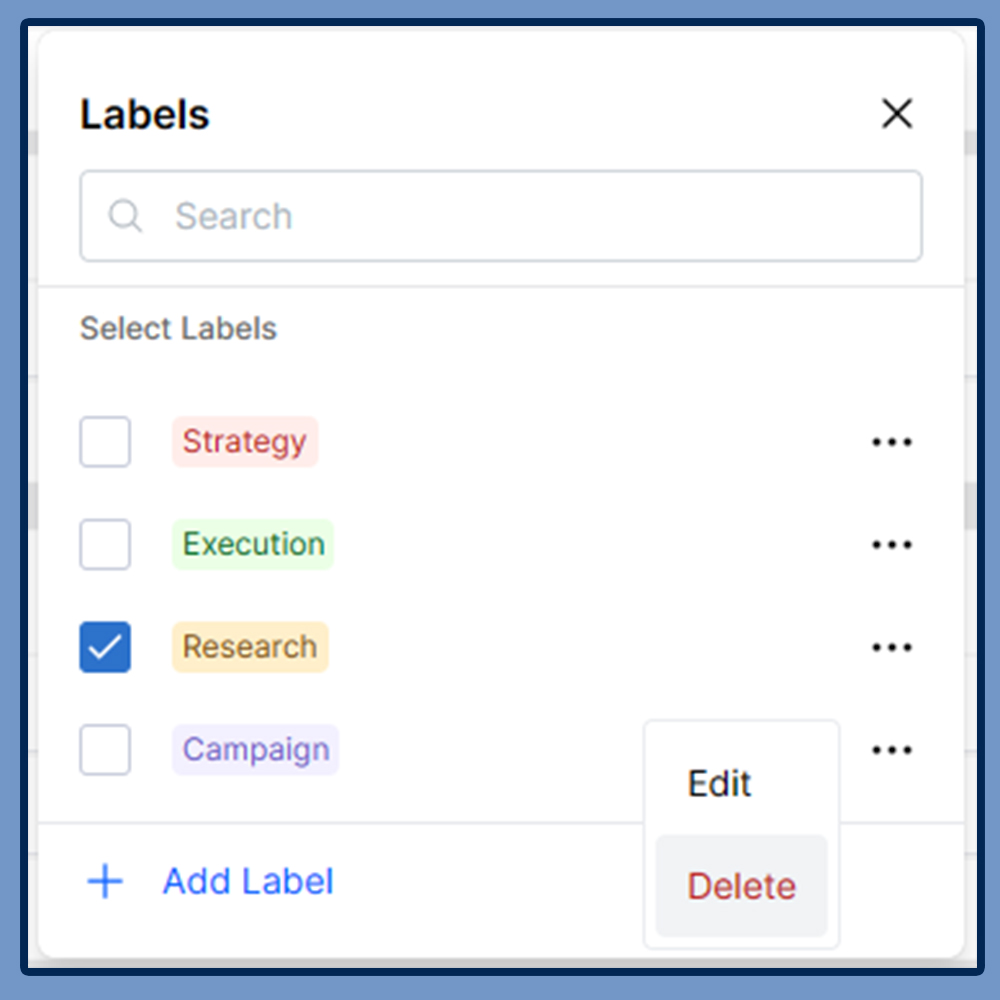Open more options for Research label
The image size is (1000, 1000).
[891, 648]
